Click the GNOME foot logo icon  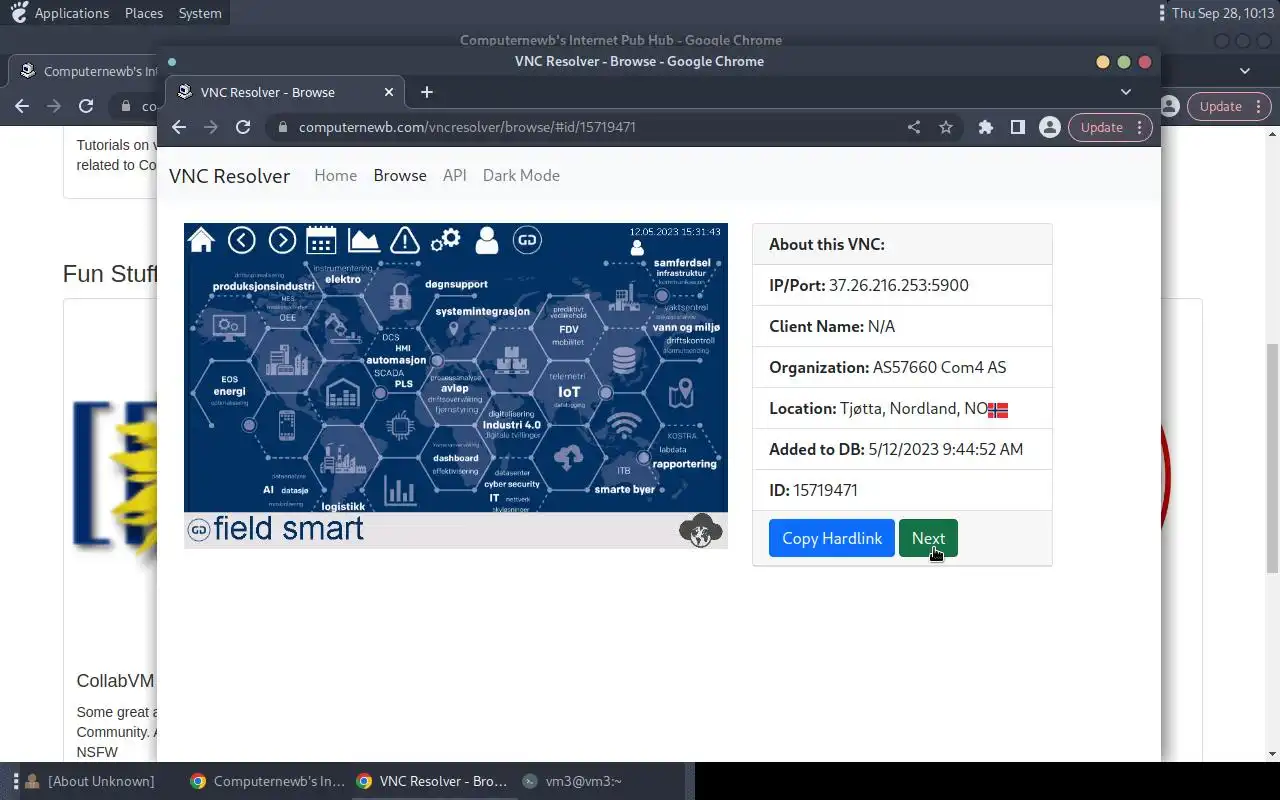pyautogui.click(x=18, y=12)
